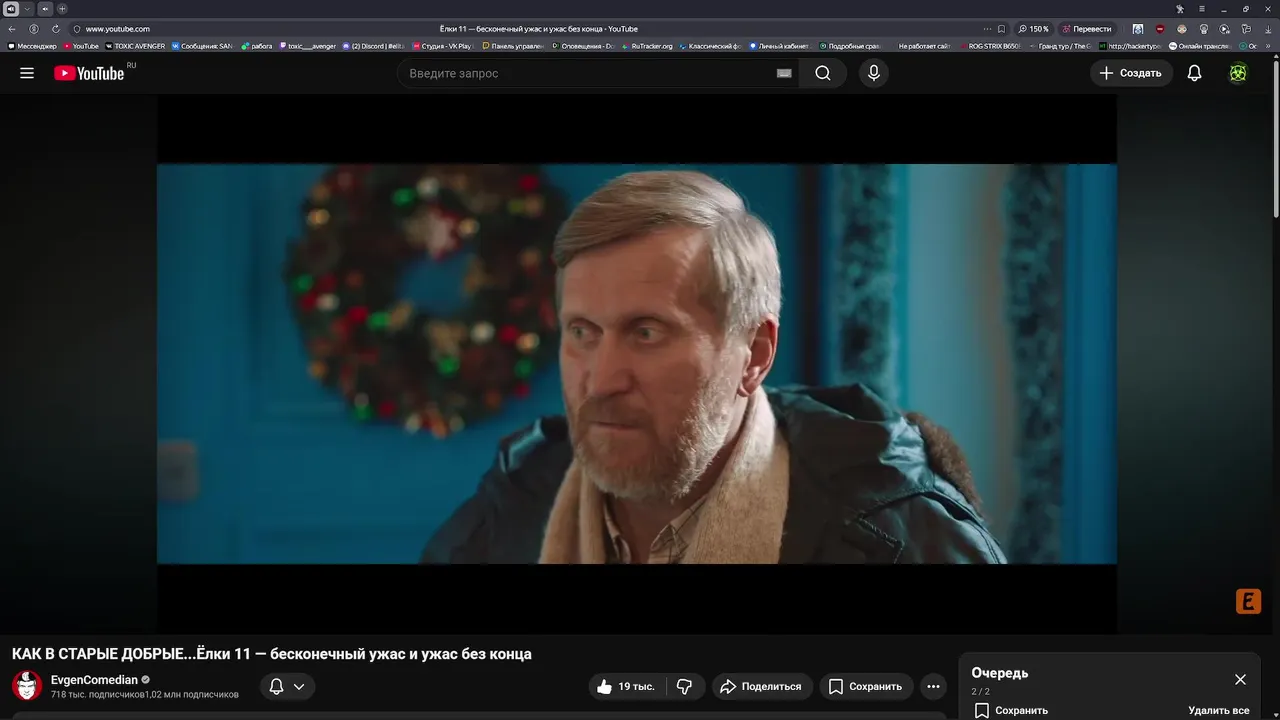
Task: Open the site shield icon before the URL
Action: (77, 29)
